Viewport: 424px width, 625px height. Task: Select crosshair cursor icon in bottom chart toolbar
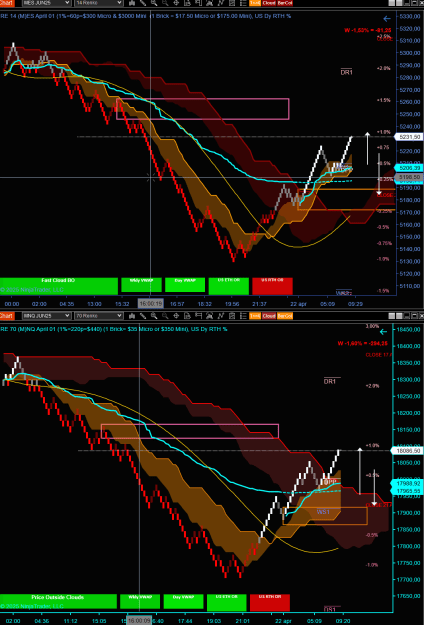176,316
